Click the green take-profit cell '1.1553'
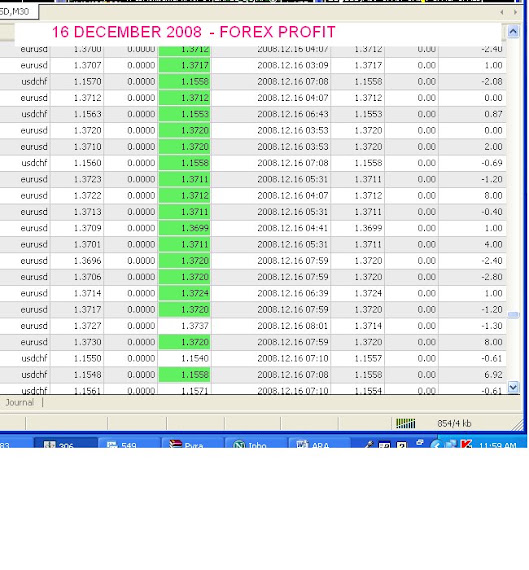The height and width of the screenshot is (570, 529). [x=185, y=114]
